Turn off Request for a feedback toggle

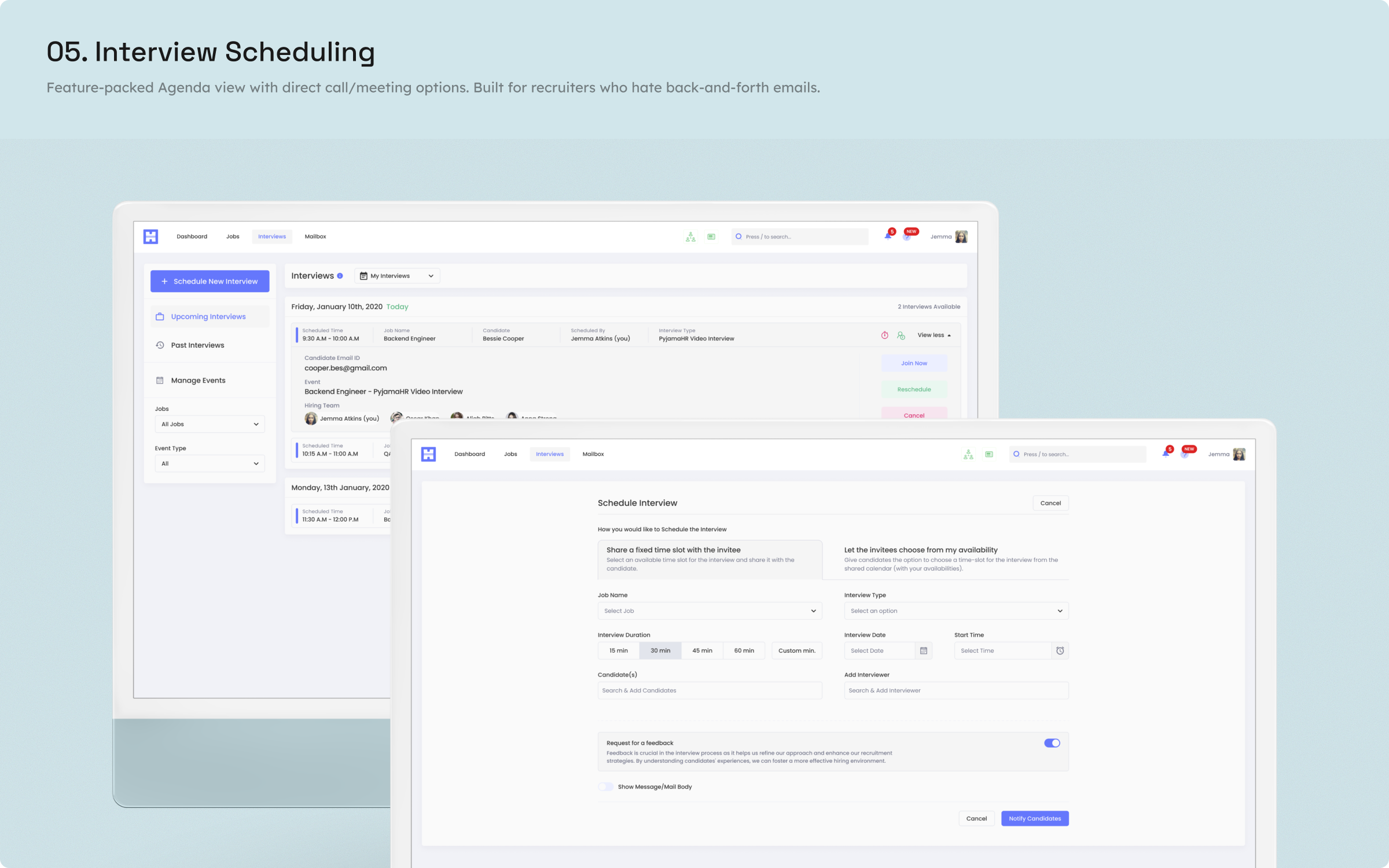tap(1052, 743)
